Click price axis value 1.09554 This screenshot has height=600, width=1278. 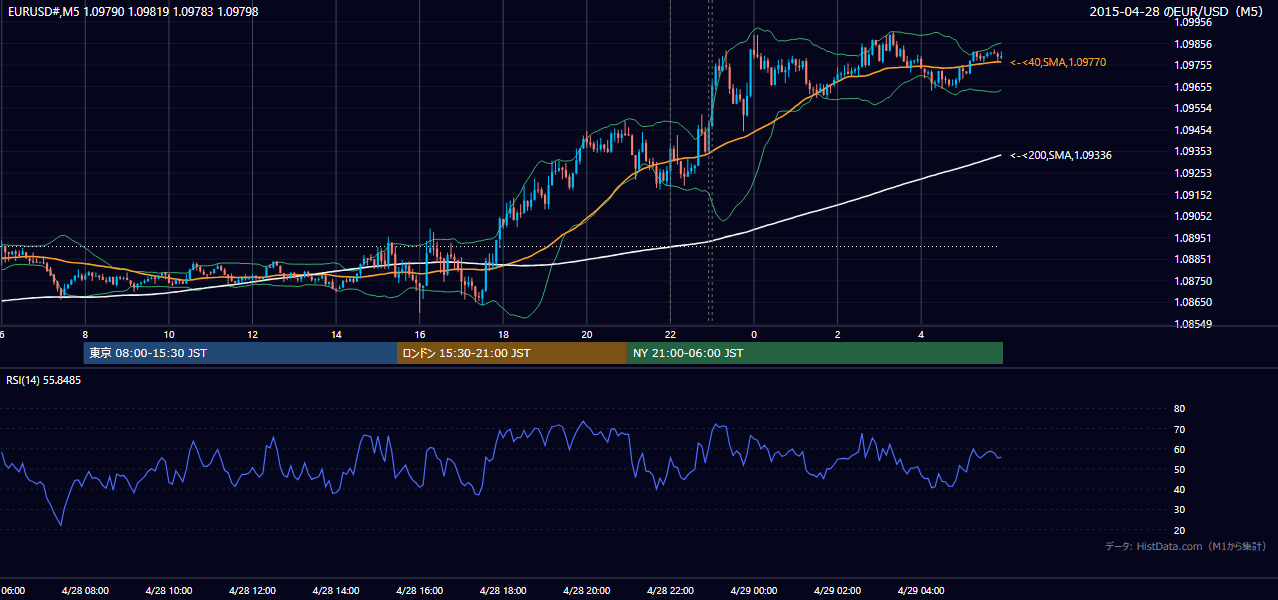point(1192,108)
